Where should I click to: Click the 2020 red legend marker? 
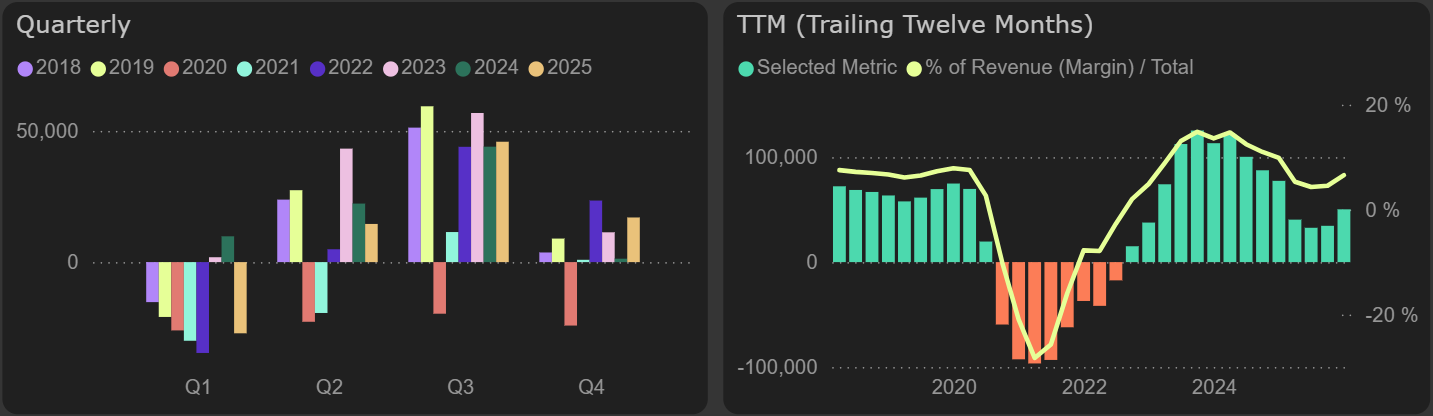(x=172, y=68)
